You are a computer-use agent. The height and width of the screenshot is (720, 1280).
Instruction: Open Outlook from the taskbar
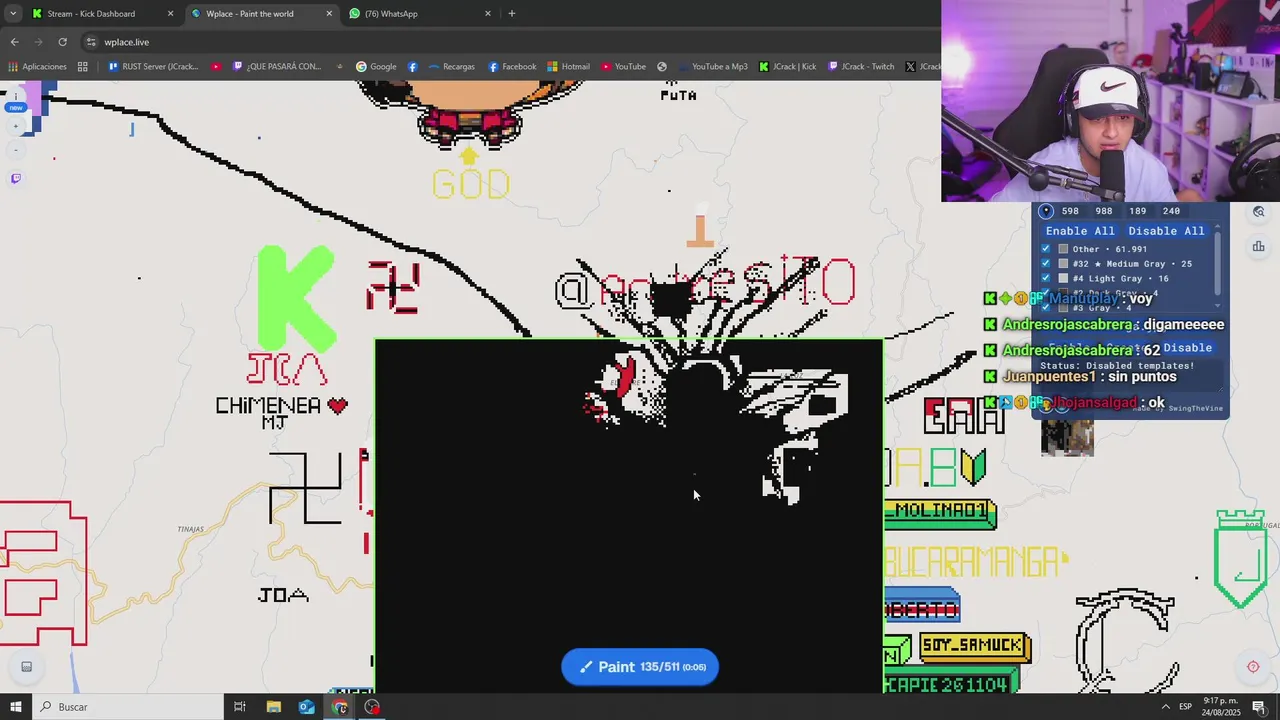(306, 707)
